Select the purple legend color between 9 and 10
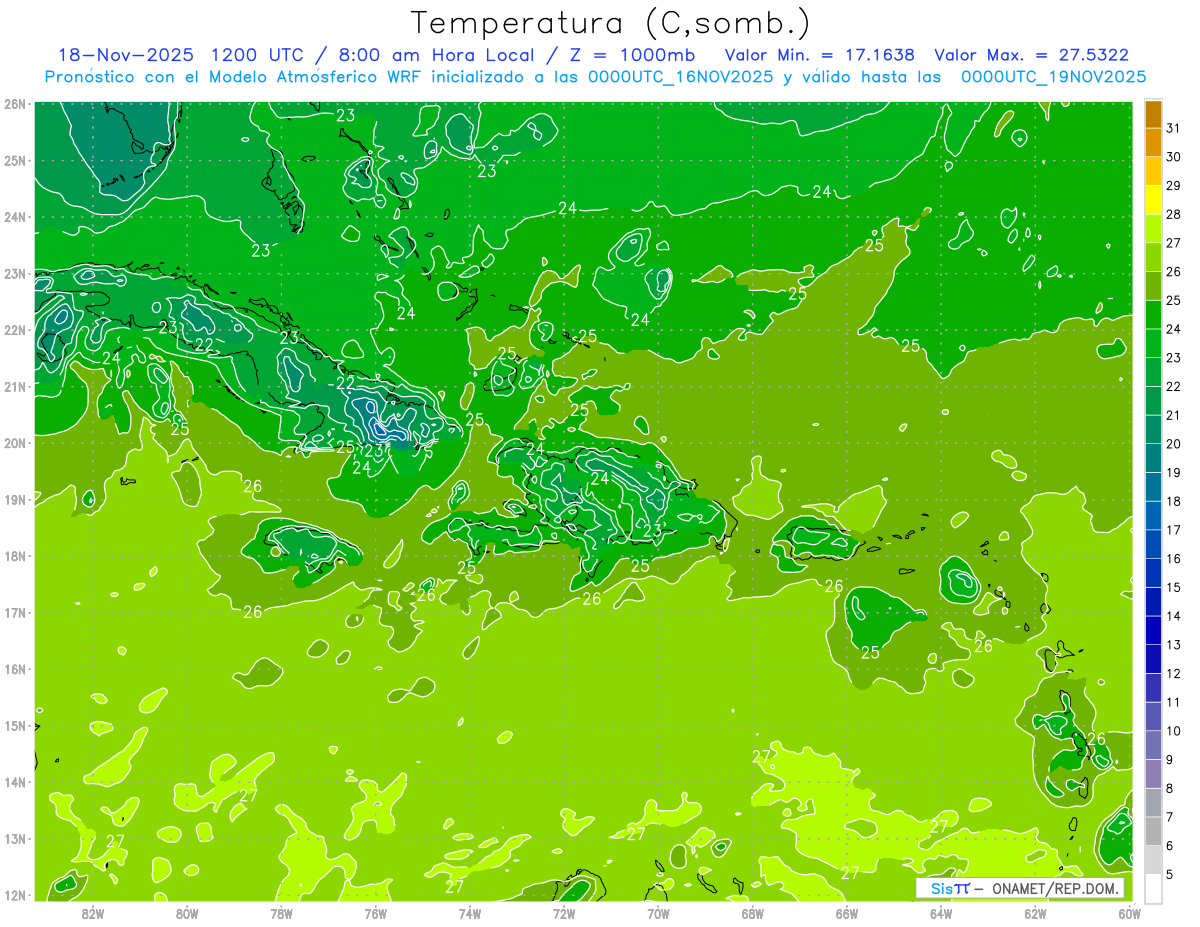Screen dimensions: 1200x927 (1153, 745)
